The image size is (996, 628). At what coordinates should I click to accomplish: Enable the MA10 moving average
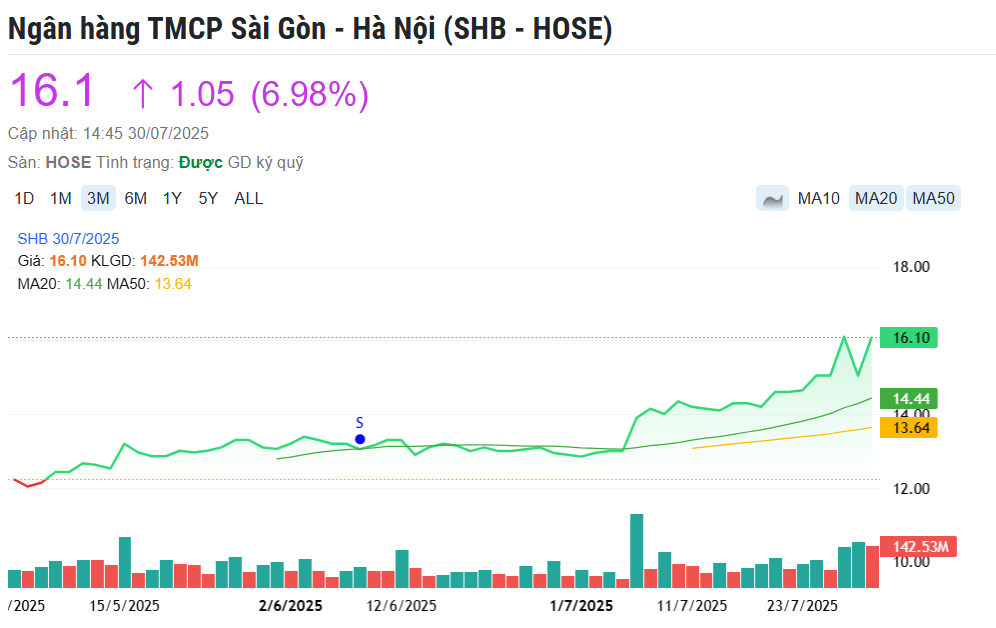point(819,199)
